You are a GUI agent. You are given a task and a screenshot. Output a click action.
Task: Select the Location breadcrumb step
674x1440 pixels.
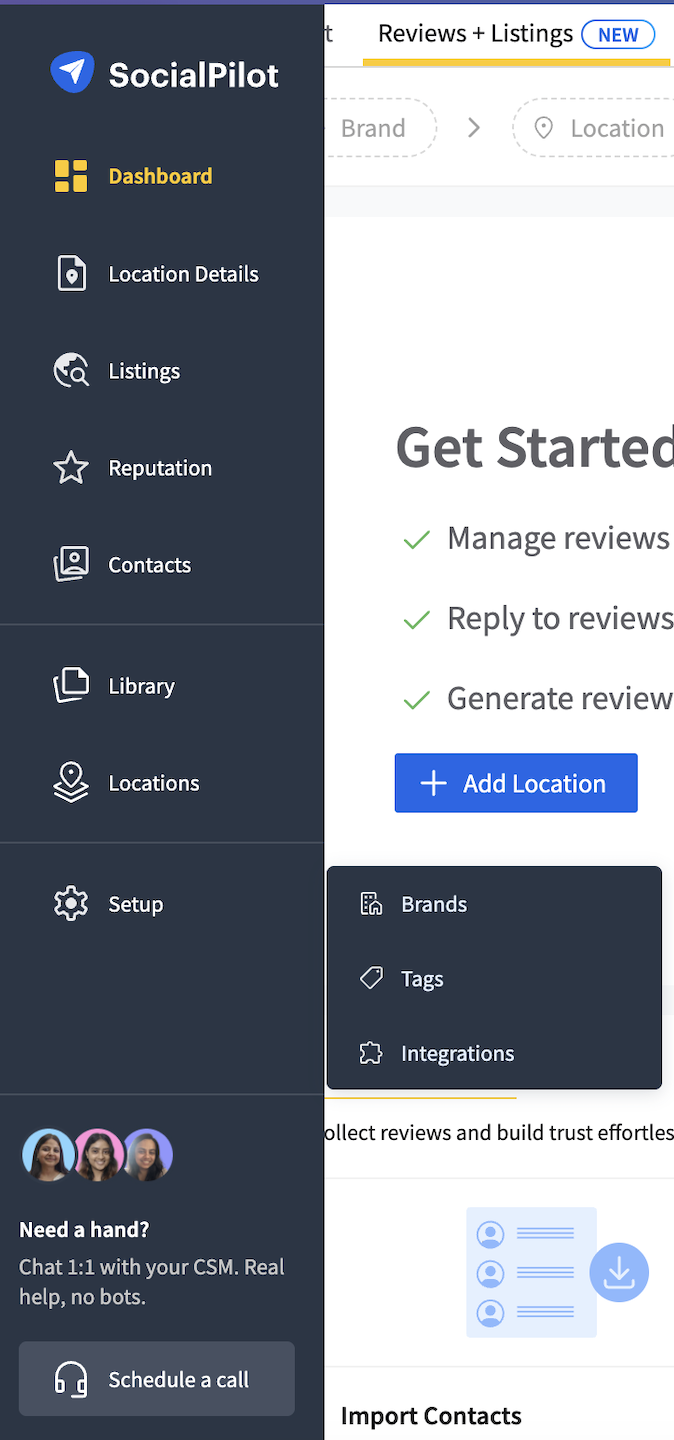coord(594,128)
